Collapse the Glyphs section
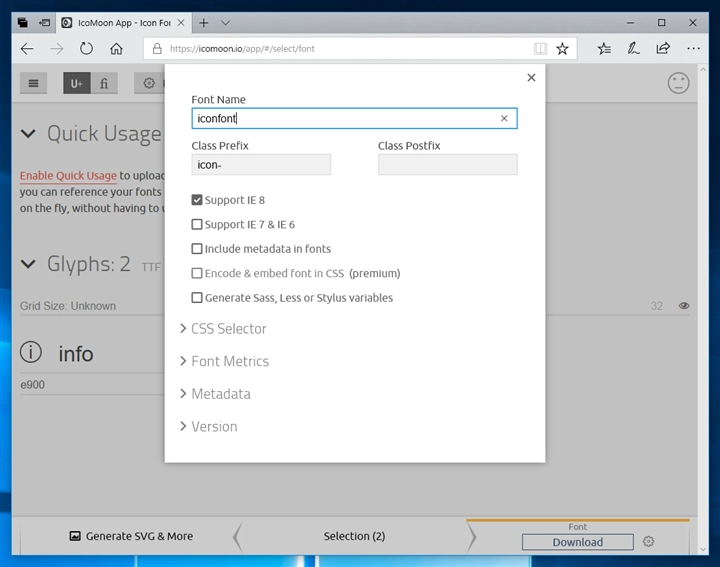This screenshot has height=567, width=720. click(28, 264)
